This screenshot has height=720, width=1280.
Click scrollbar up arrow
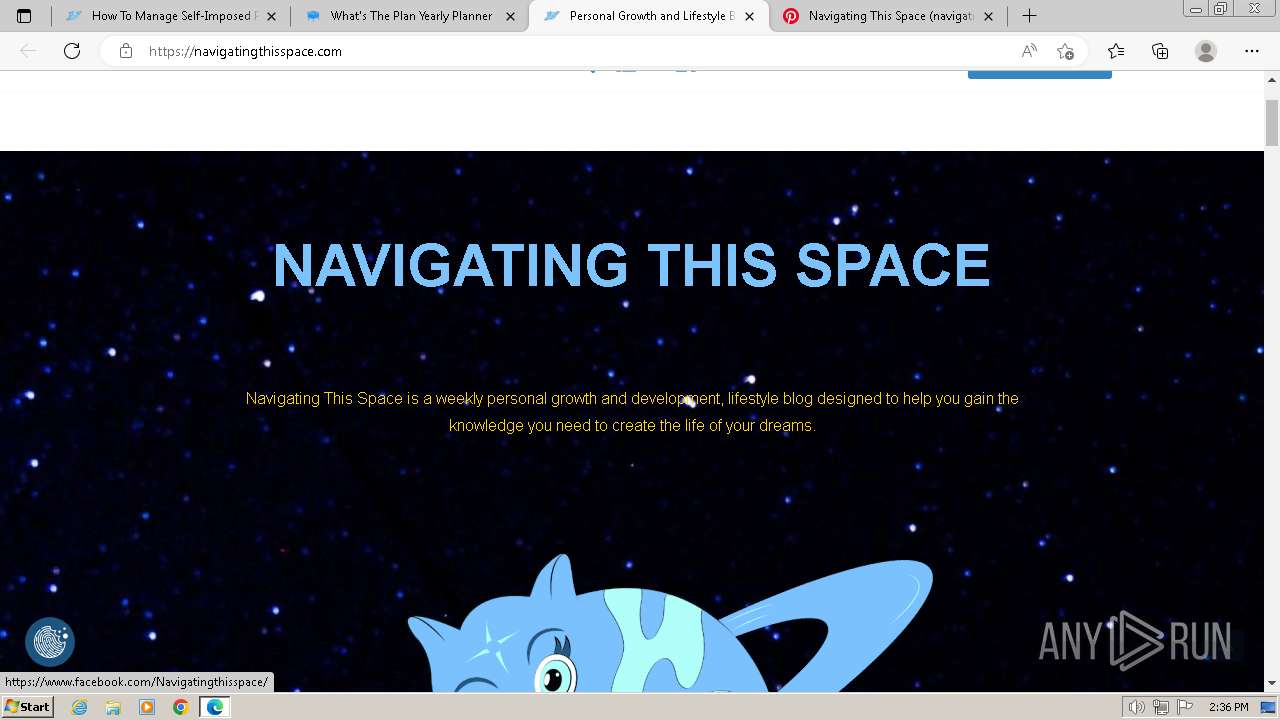pyautogui.click(x=1272, y=79)
